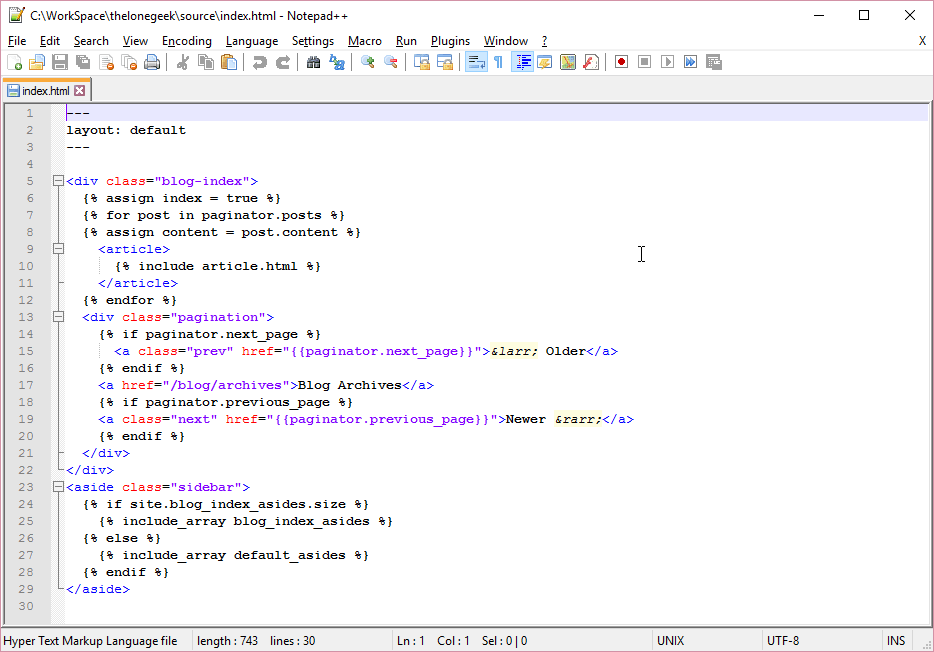This screenshot has width=934, height=652.
Task: Open the Document Map panel icon
Action: (x=568, y=61)
